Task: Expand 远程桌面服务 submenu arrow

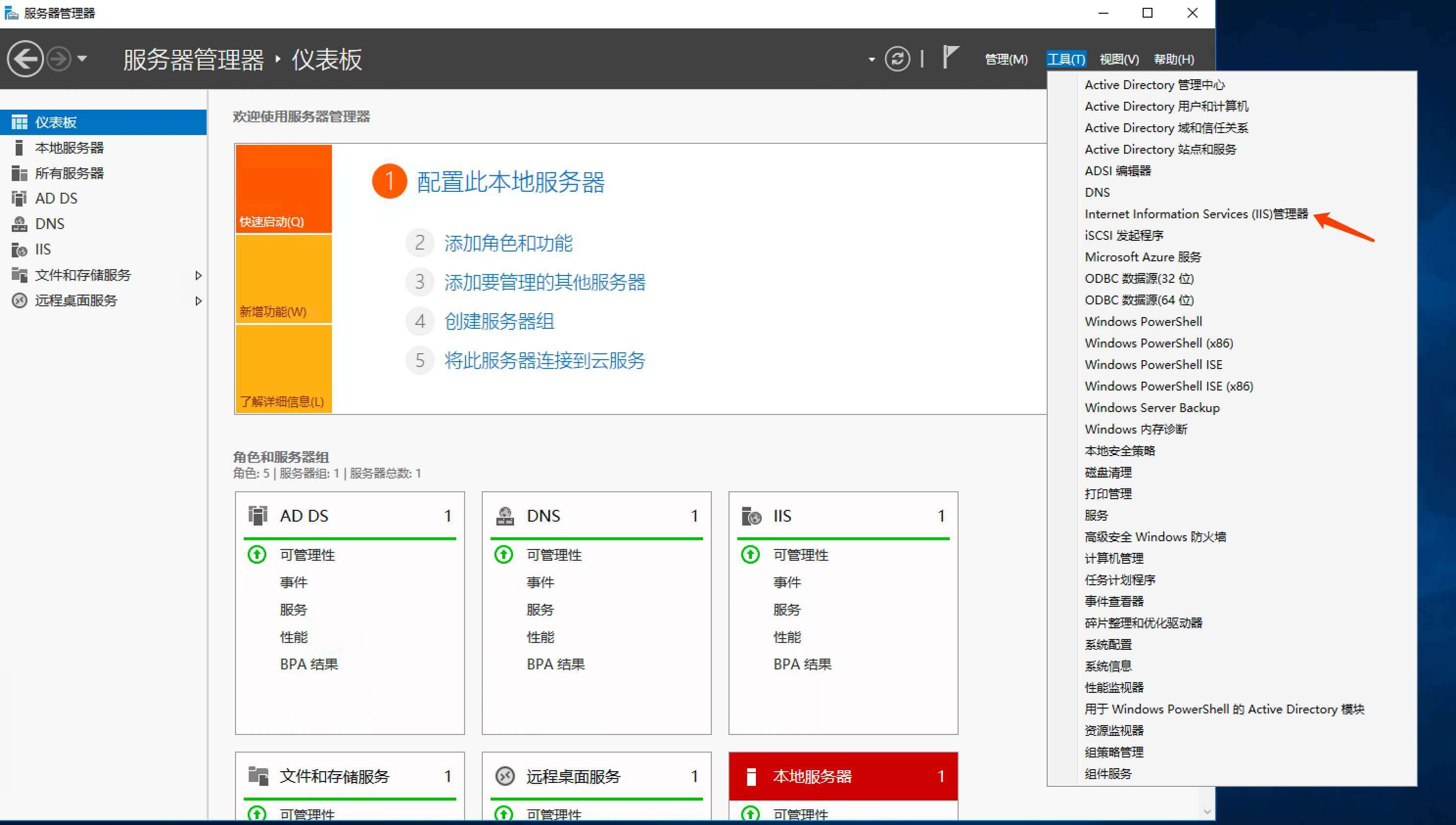Action: coord(198,301)
